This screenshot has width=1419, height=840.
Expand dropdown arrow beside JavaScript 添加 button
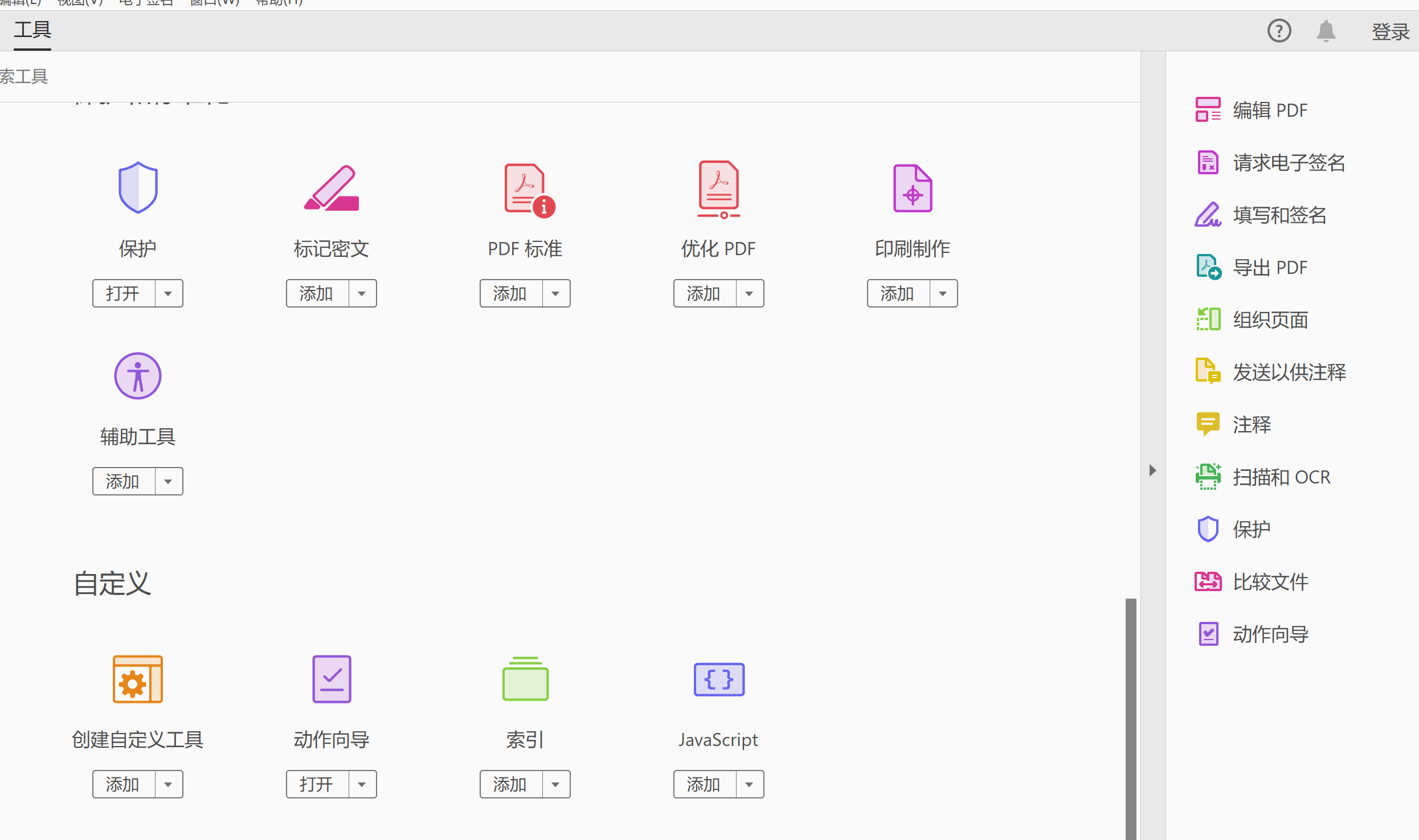(x=750, y=785)
